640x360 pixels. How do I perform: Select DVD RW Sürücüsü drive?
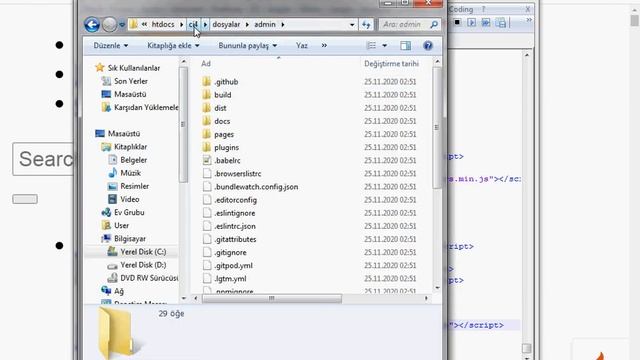click(x=149, y=278)
